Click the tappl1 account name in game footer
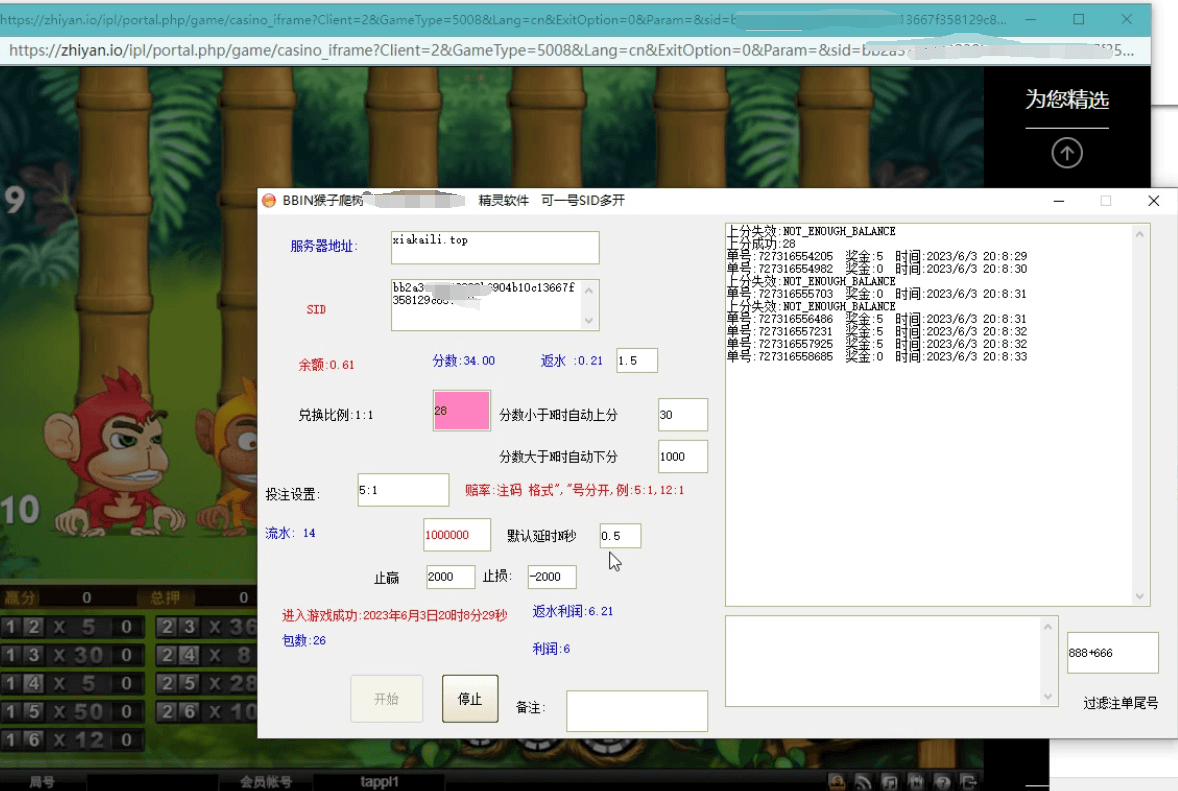Viewport: 1178px width, 791px height. click(379, 782)
